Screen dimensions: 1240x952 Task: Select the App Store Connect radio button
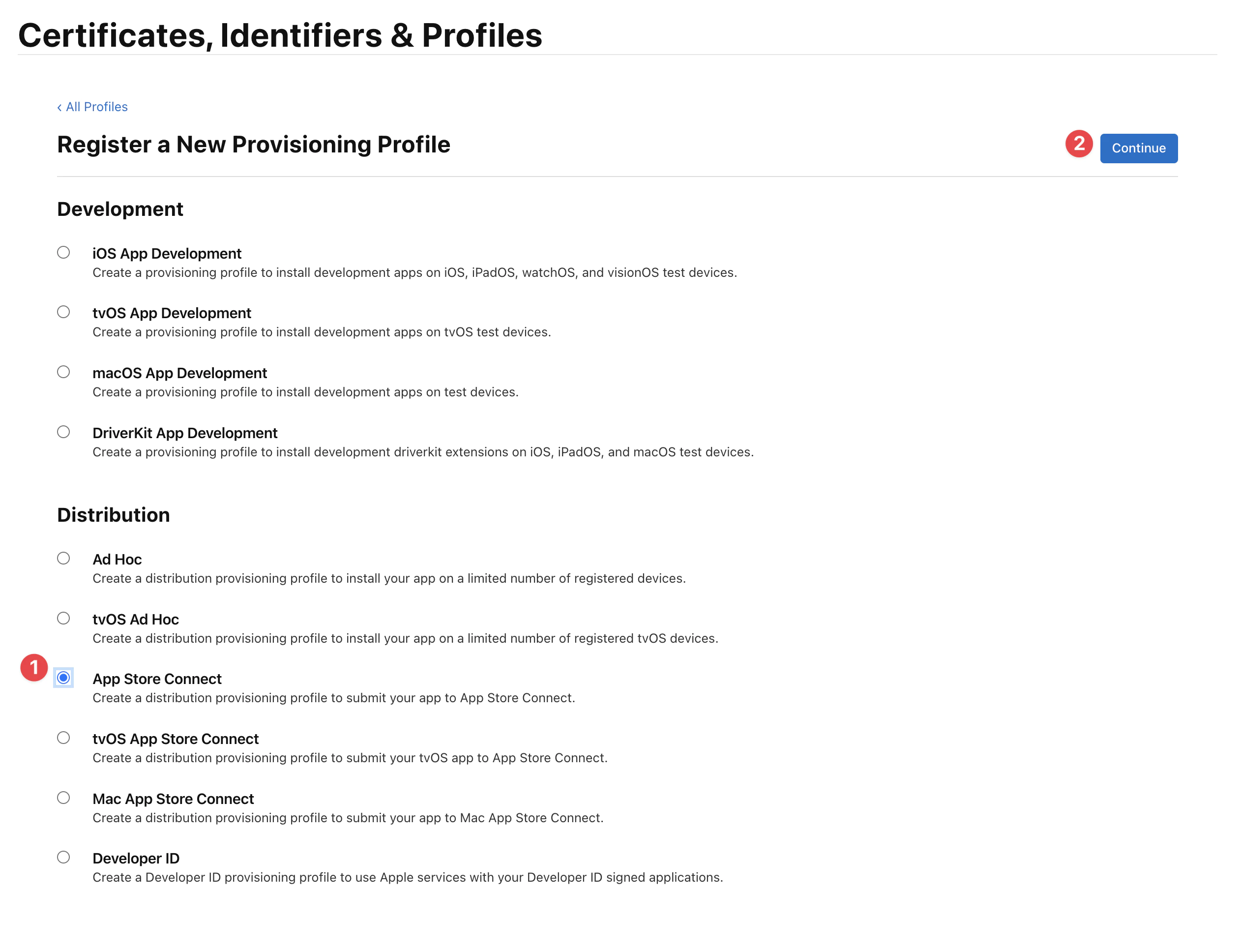63,678
